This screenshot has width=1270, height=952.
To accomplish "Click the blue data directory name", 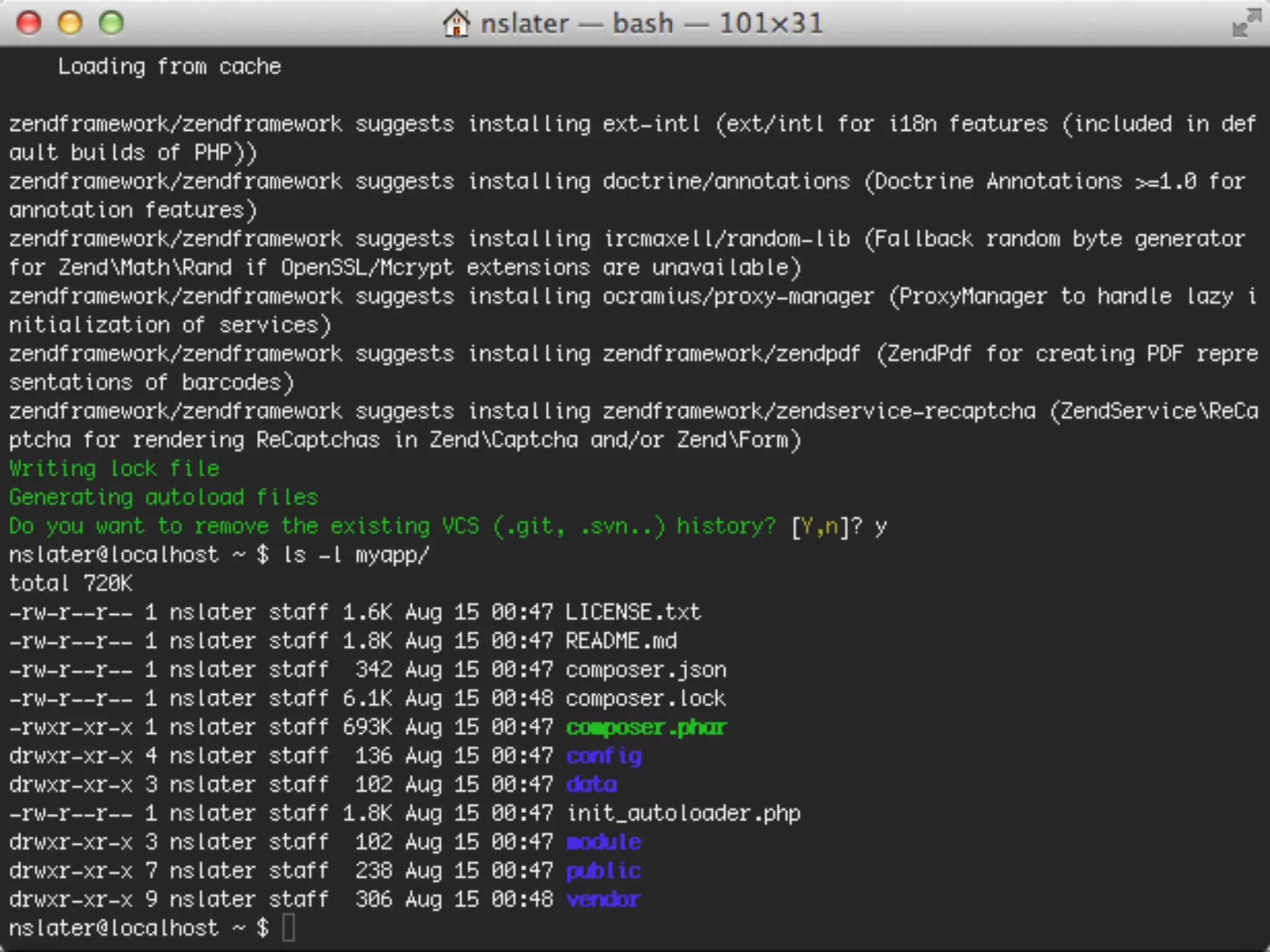I will tap(591, 785).
